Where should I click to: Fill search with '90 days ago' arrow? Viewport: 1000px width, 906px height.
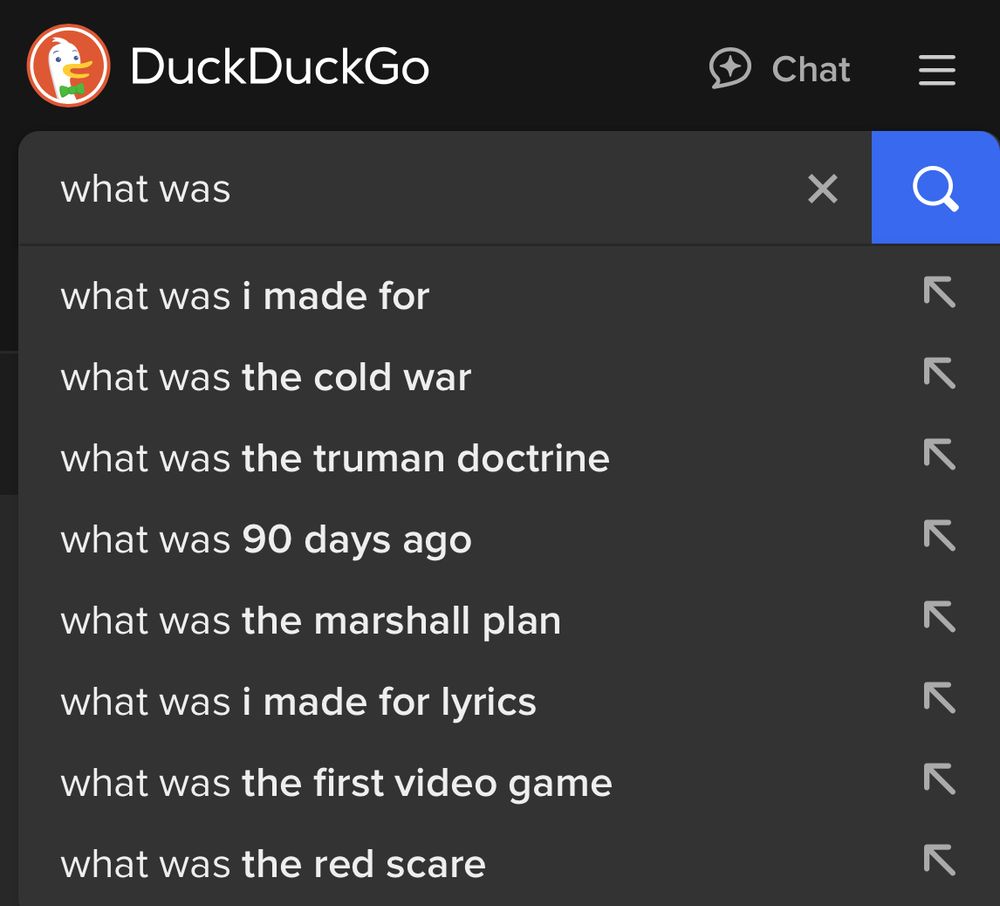pyautogui.click(x=939, y=535)
